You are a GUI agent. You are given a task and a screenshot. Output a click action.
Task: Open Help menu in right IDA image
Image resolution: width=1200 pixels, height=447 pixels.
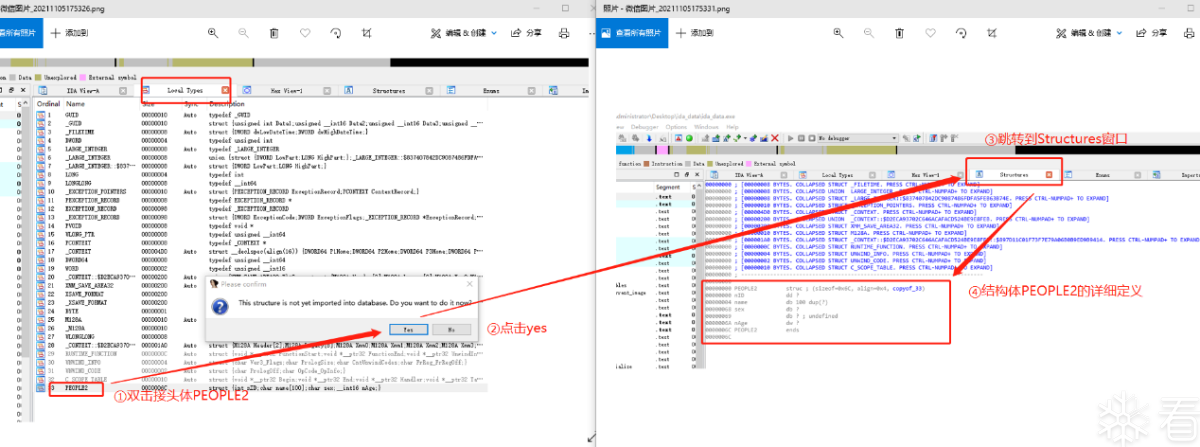(732, 127)
